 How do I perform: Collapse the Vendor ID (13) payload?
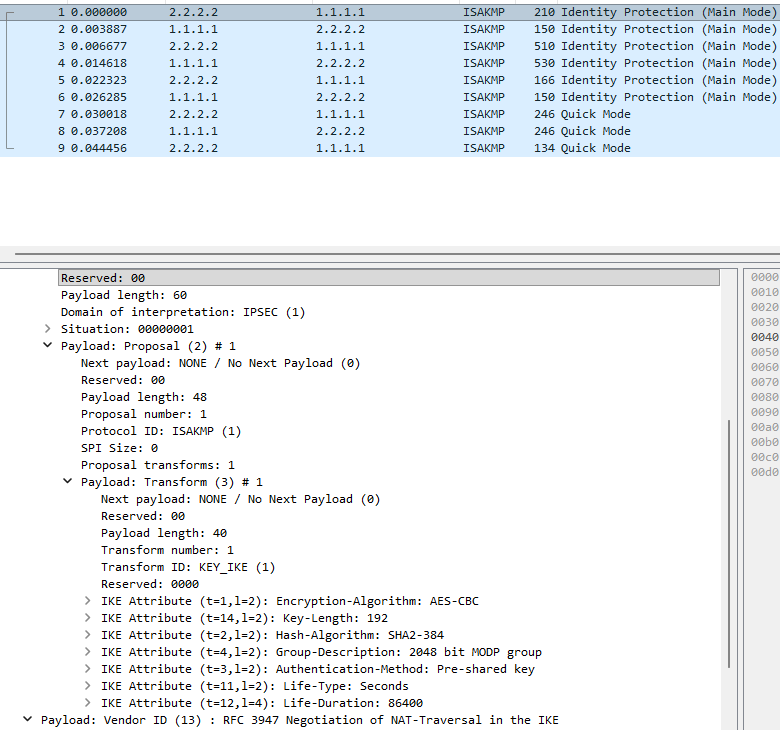pos(28,720)
